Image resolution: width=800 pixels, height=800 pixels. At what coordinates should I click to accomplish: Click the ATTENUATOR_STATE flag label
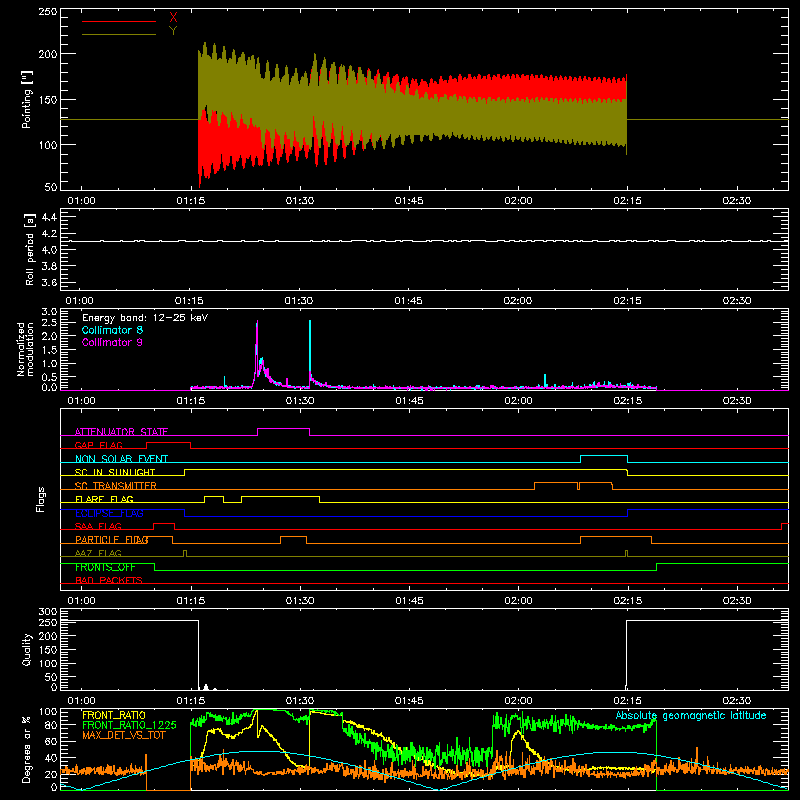click(121, 432)
